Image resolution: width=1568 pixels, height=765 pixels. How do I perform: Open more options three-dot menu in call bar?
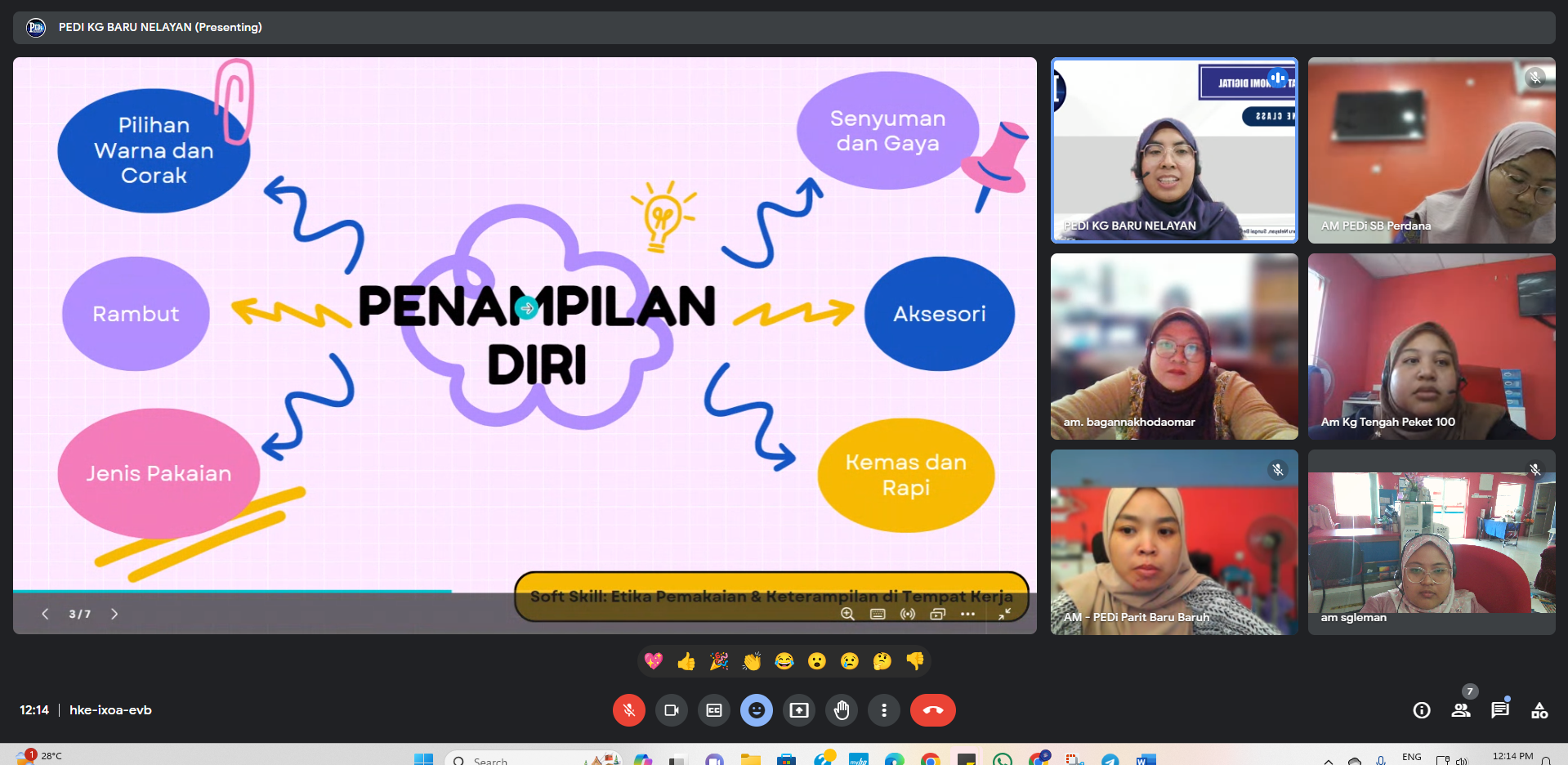pyautogui.click(x=884, y=710)
